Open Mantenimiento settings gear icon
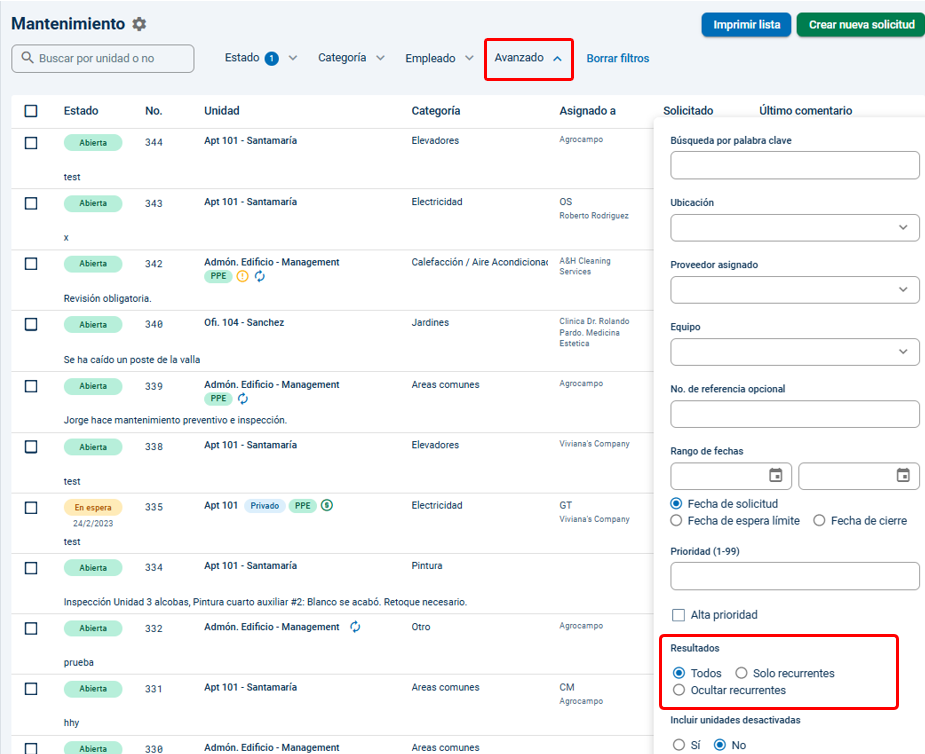The height and width of the screenshot is (754, 925). point(139,24)
